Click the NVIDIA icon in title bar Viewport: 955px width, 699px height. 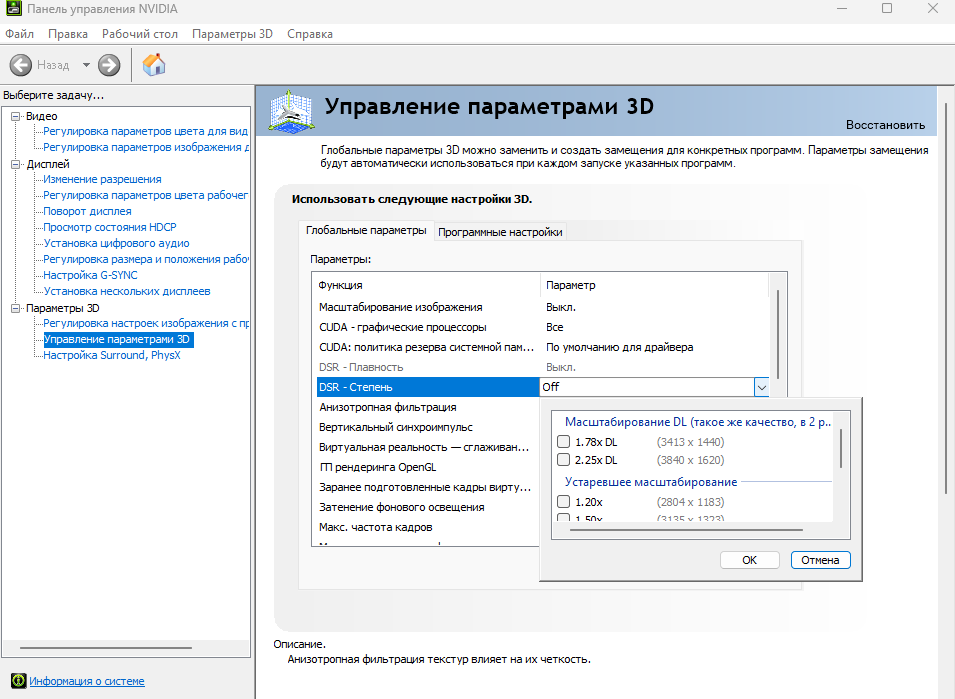click(x=12, y=9)
